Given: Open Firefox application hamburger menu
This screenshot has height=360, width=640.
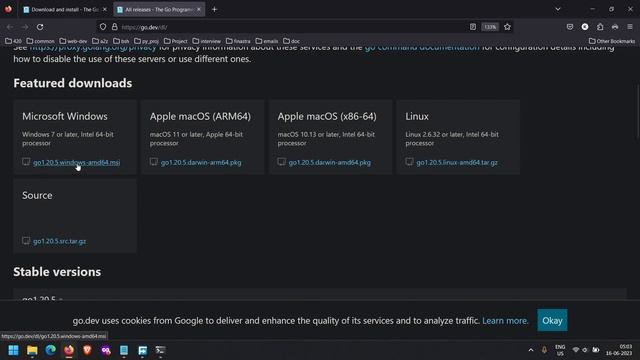Looking at the screenshot, I should tap(630, 27).
